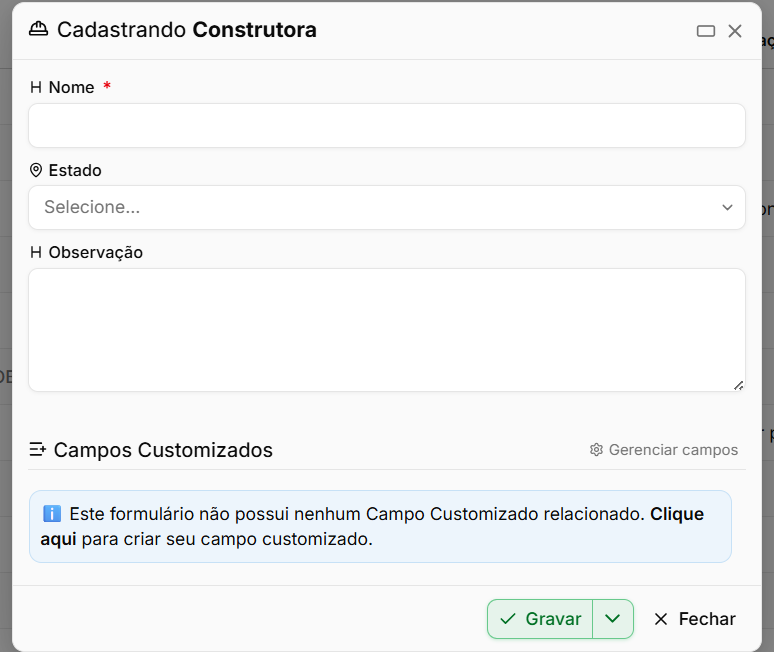Click inside the Observação text area
Screen dimensions: 774x652
pos(387,330)
